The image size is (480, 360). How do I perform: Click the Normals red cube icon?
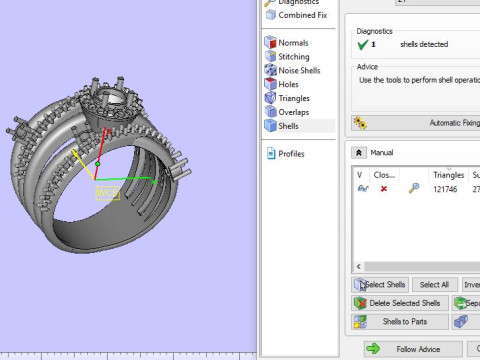click(270, 42)
